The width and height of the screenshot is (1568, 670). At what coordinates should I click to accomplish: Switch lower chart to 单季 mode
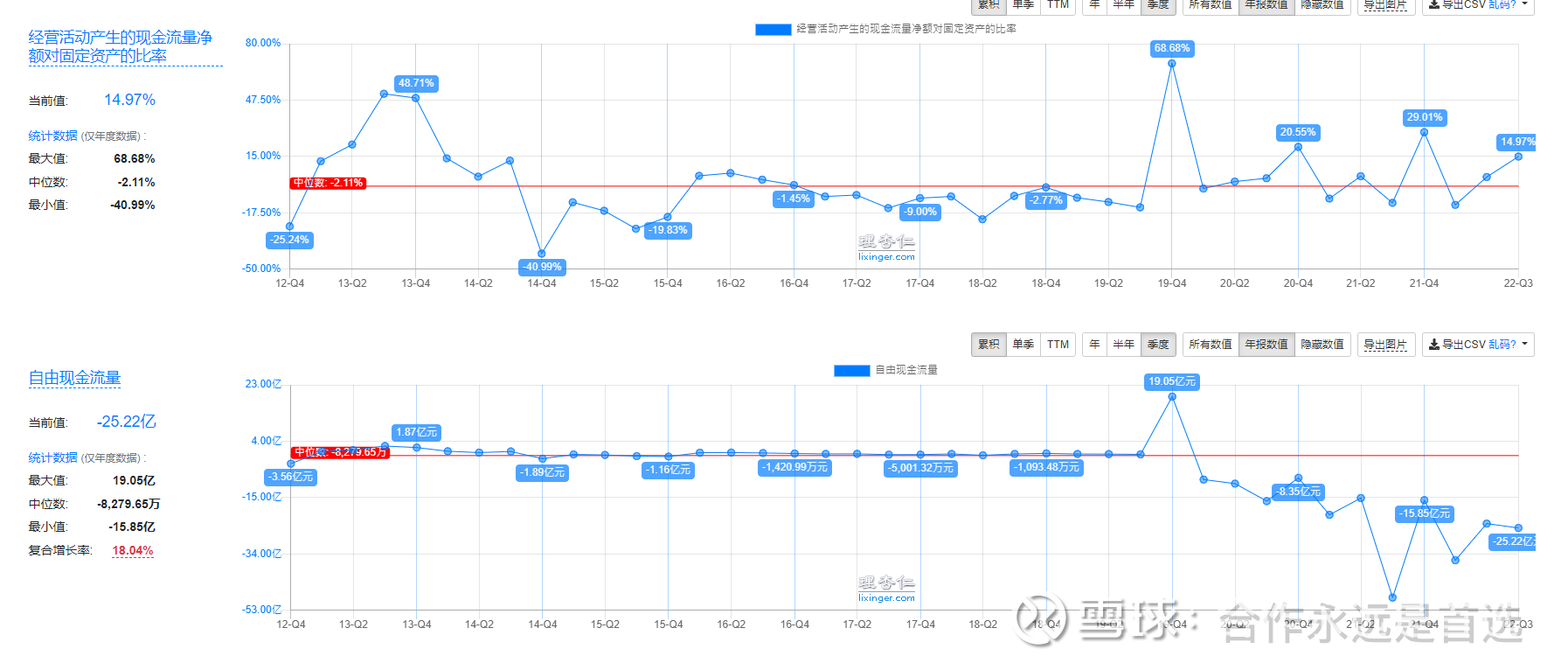[x=1023, y=345]
